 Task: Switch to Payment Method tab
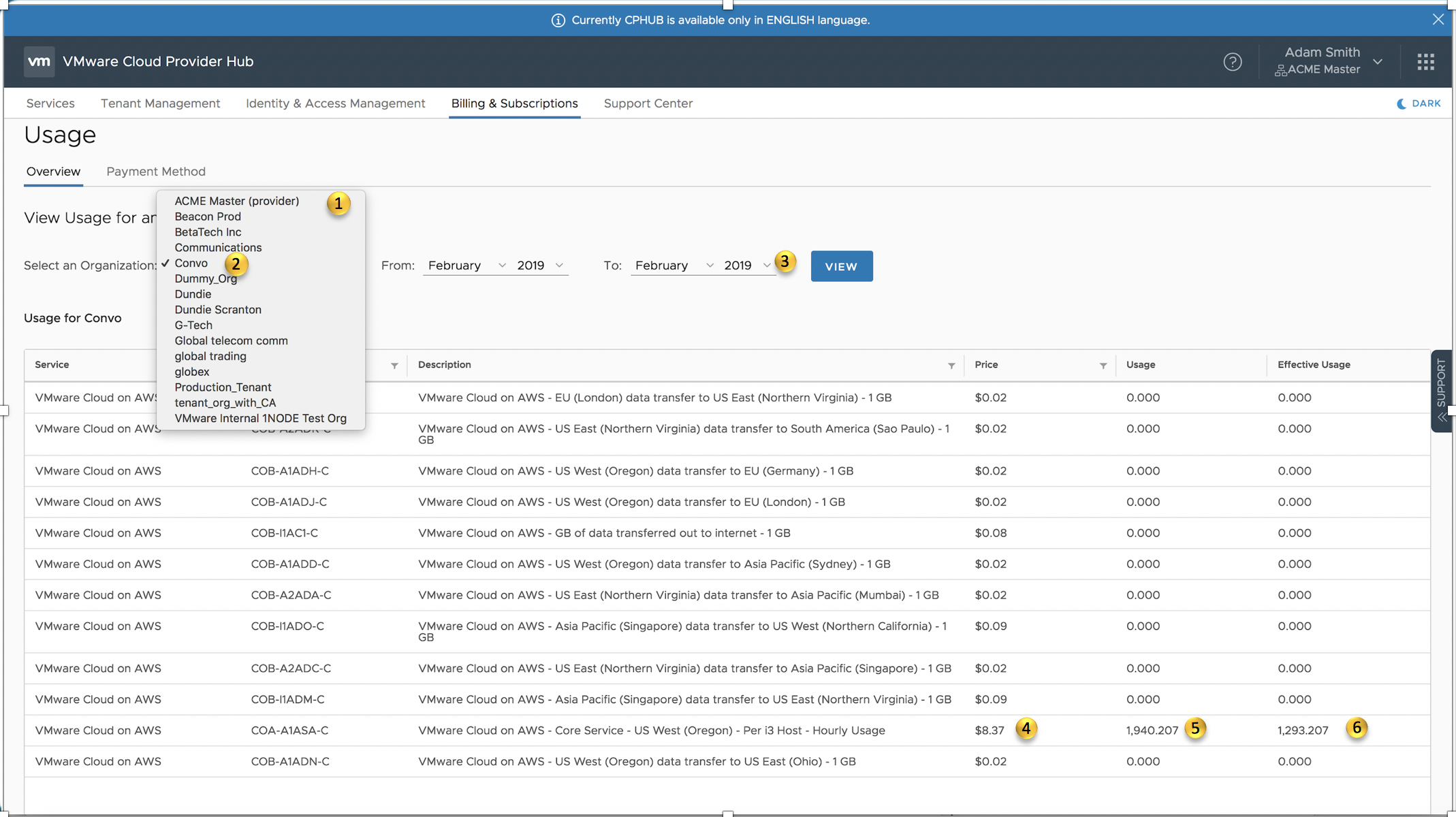[155, 172]
